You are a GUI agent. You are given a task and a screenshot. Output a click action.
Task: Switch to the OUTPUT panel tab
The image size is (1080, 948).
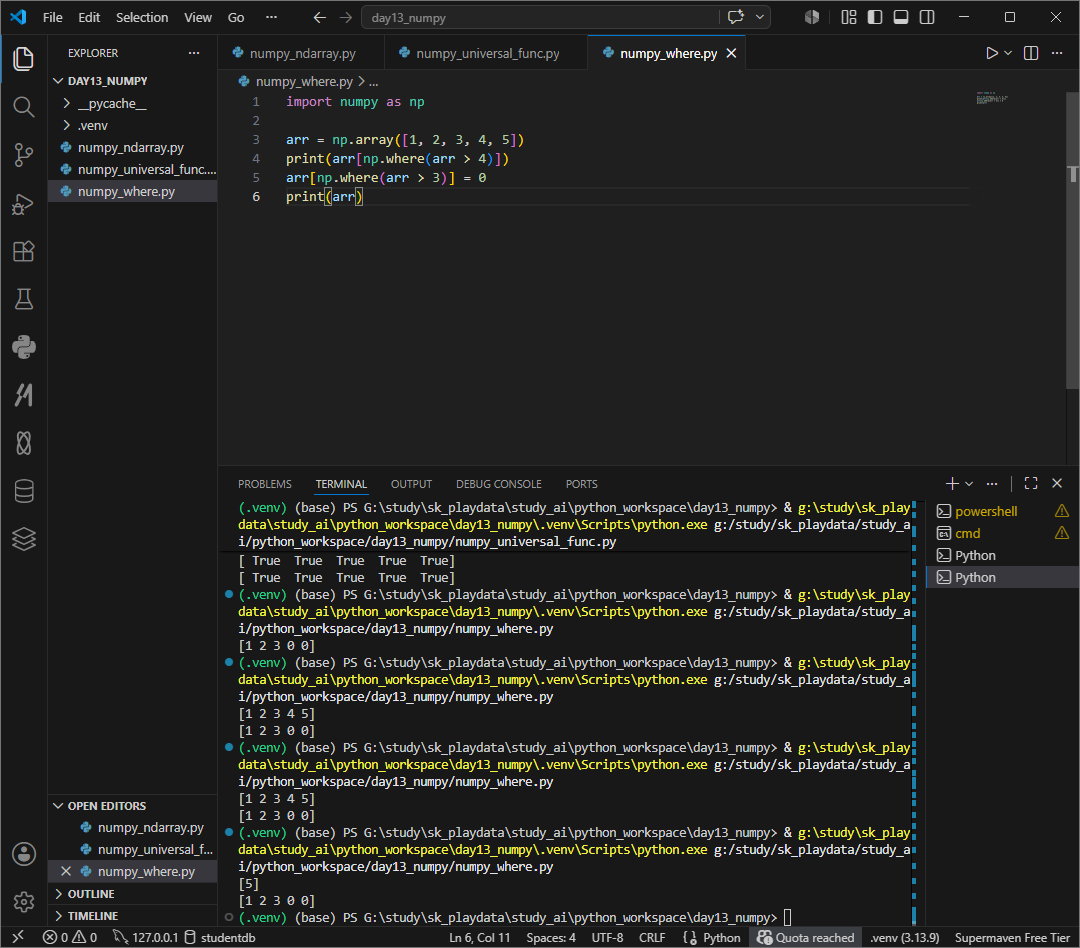coord(411,484)
